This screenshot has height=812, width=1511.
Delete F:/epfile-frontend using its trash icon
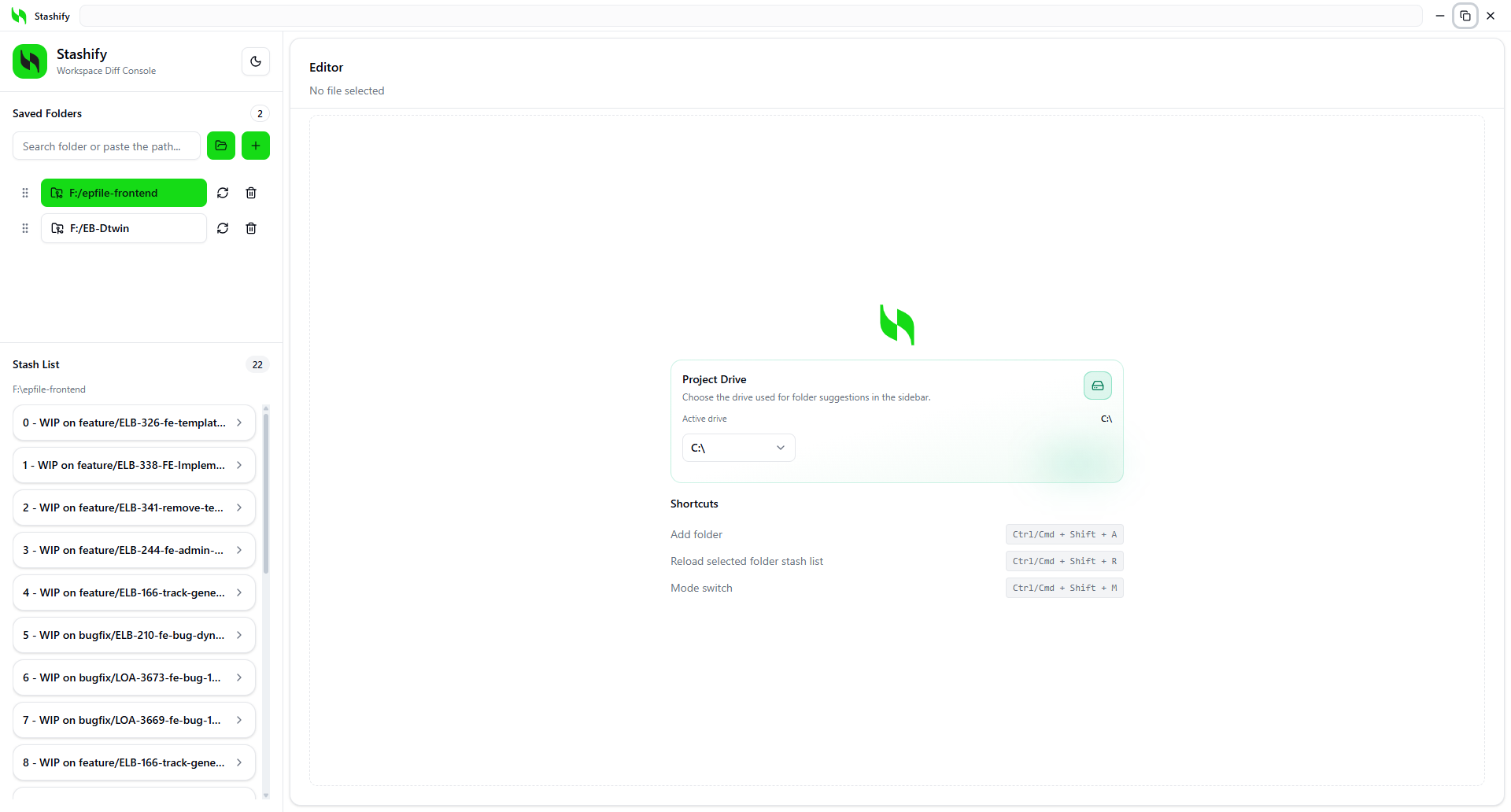[x=251, y=193]
